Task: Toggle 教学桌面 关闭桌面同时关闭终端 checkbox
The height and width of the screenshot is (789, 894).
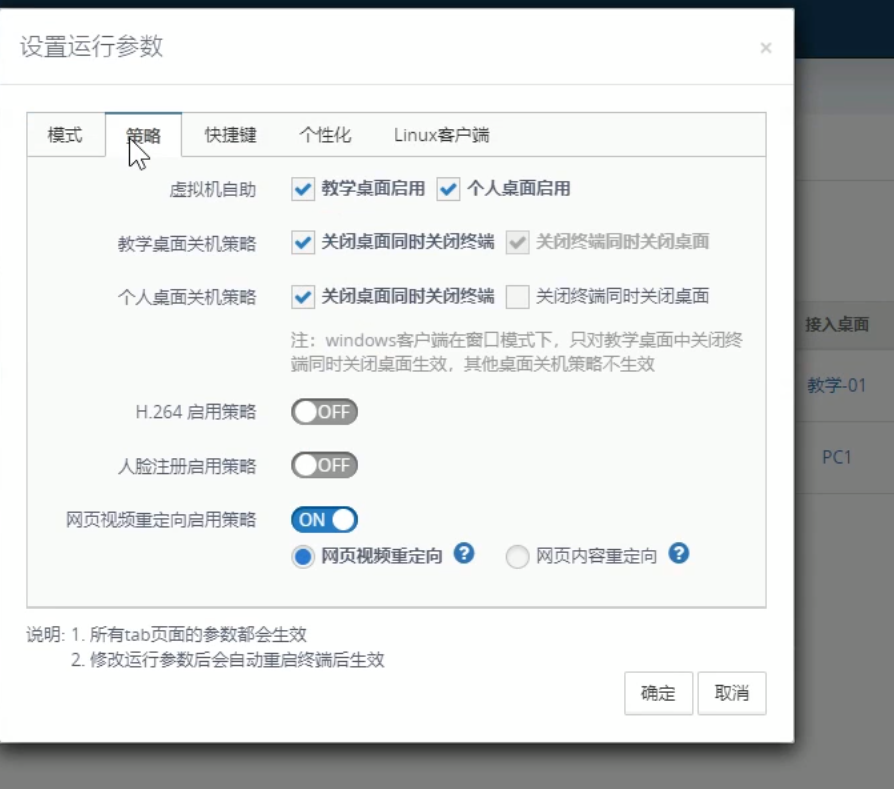Action: [304, 242]
